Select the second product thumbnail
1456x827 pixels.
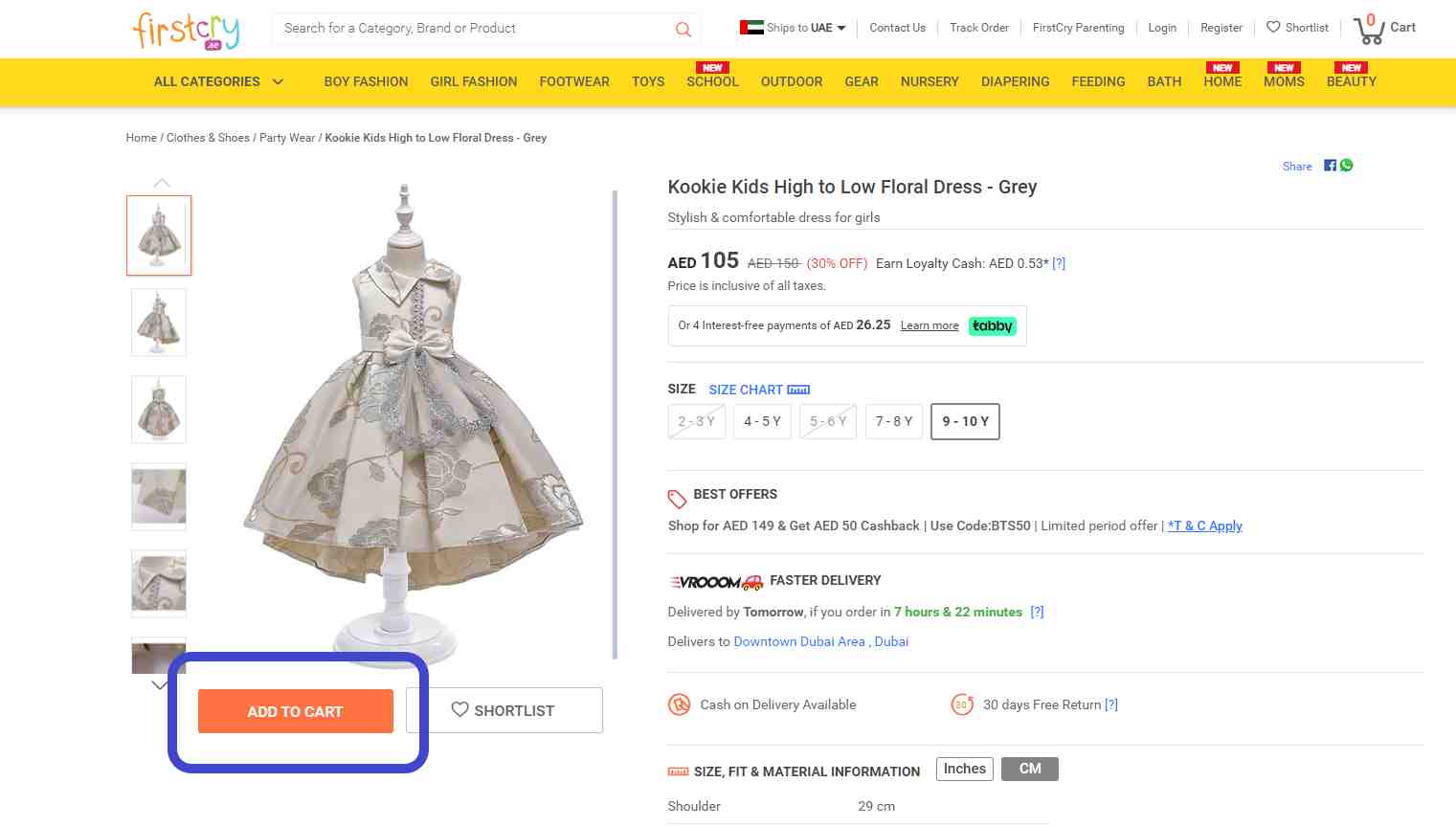[x=158, y=323]
